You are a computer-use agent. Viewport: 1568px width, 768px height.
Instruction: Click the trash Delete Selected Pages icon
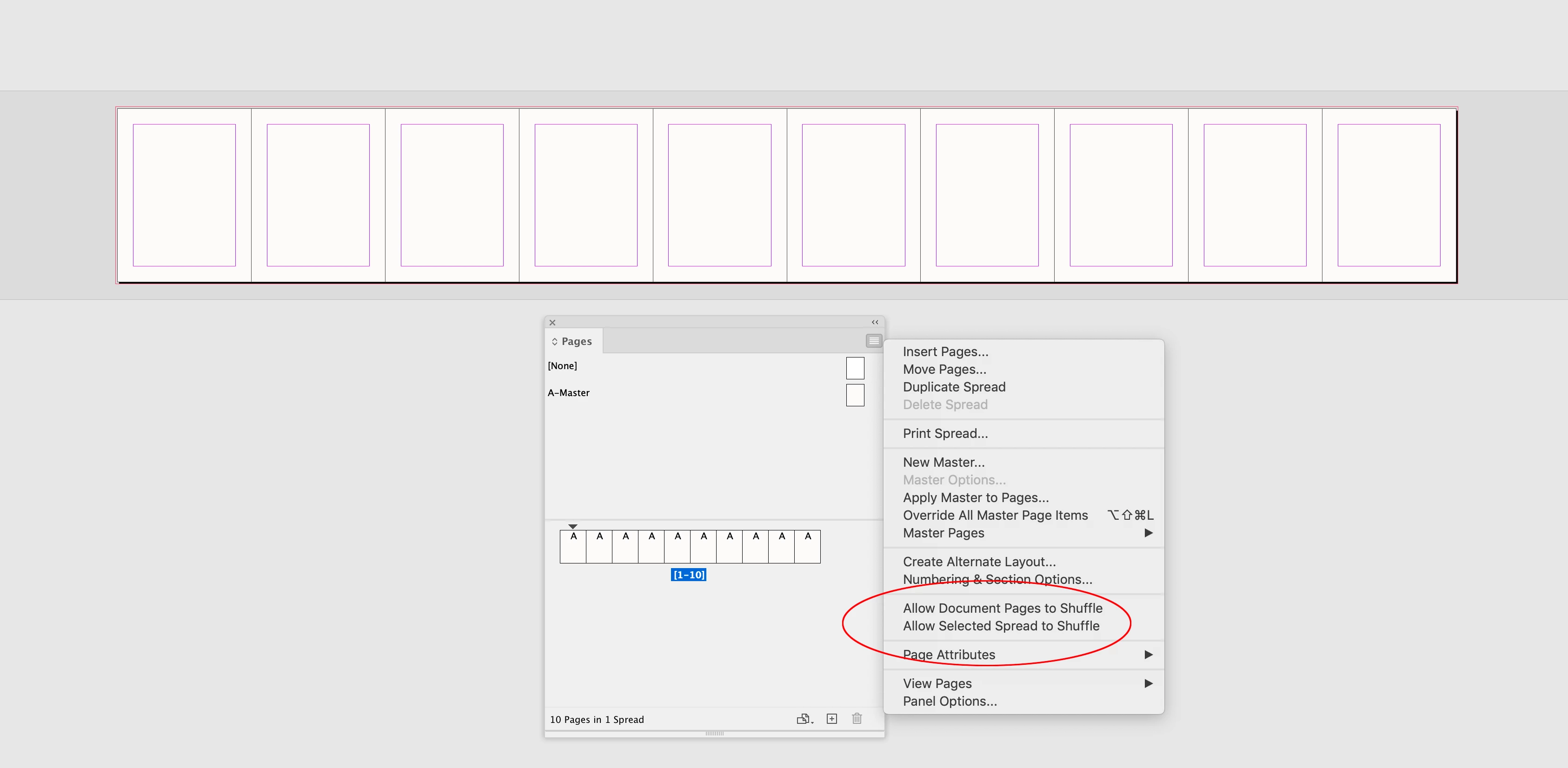coord(857,719)
